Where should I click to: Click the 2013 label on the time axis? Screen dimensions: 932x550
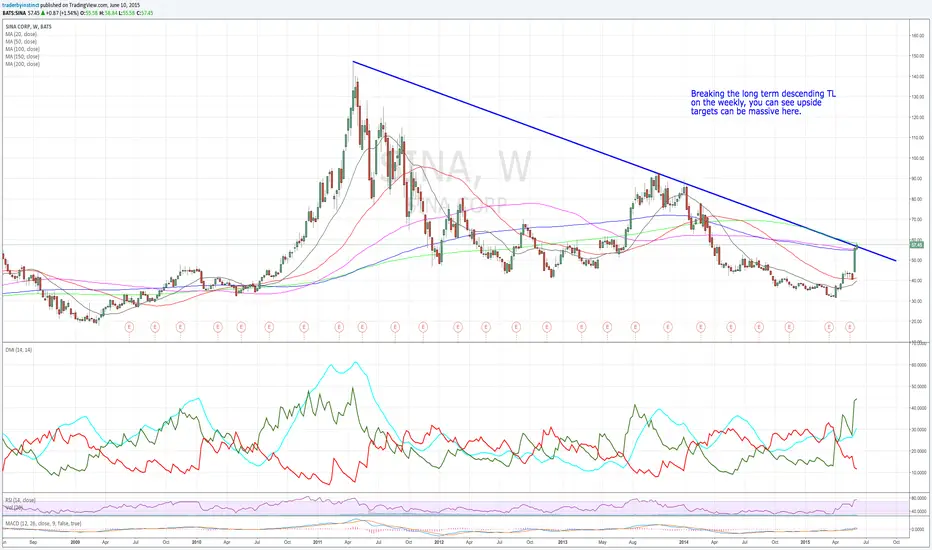point(562,542)
